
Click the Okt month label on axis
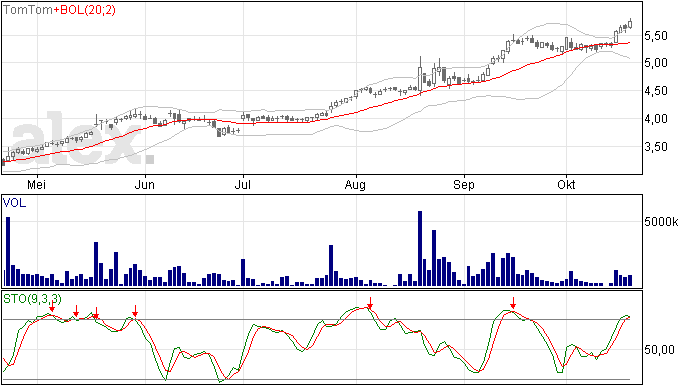[566, 185]
